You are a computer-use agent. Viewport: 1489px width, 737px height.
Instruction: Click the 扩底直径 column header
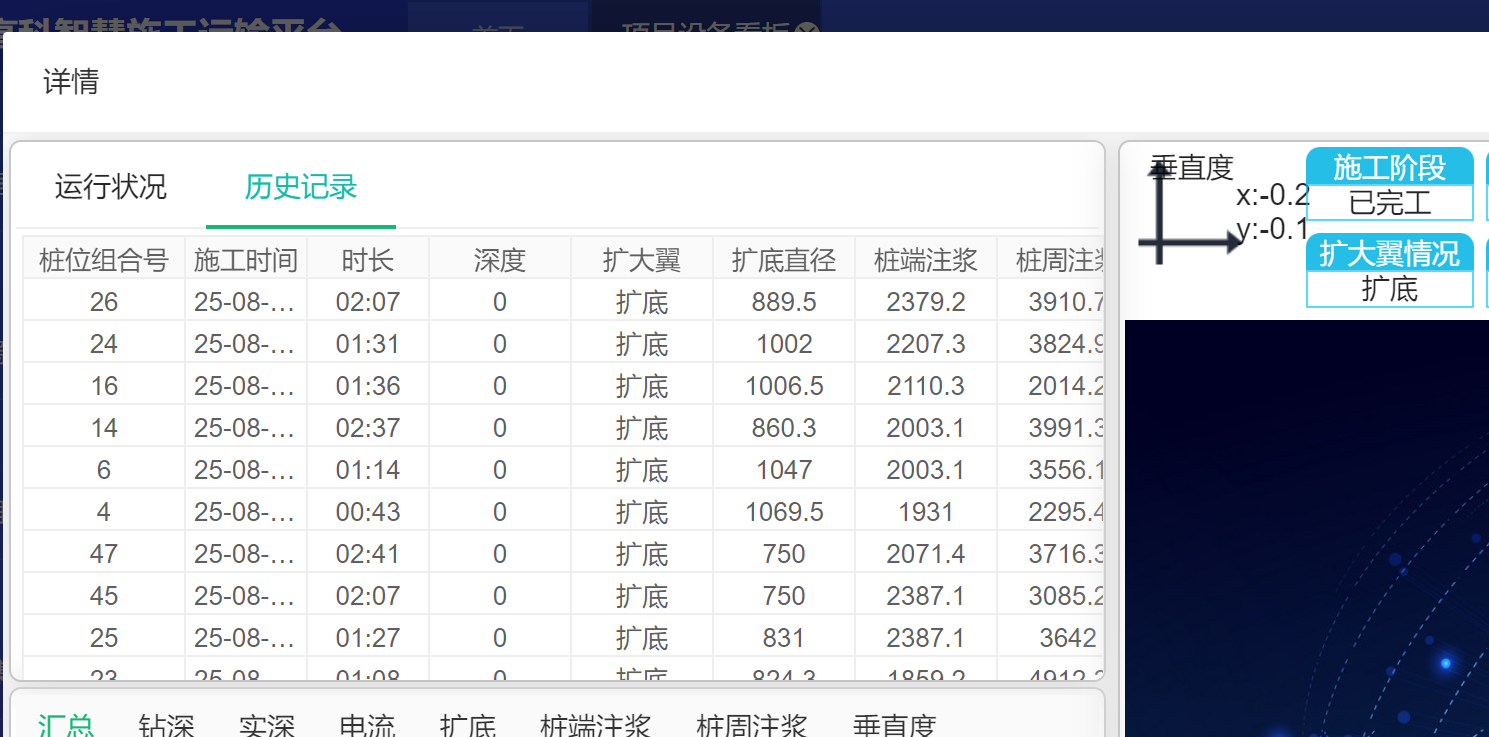click(784, 260)
